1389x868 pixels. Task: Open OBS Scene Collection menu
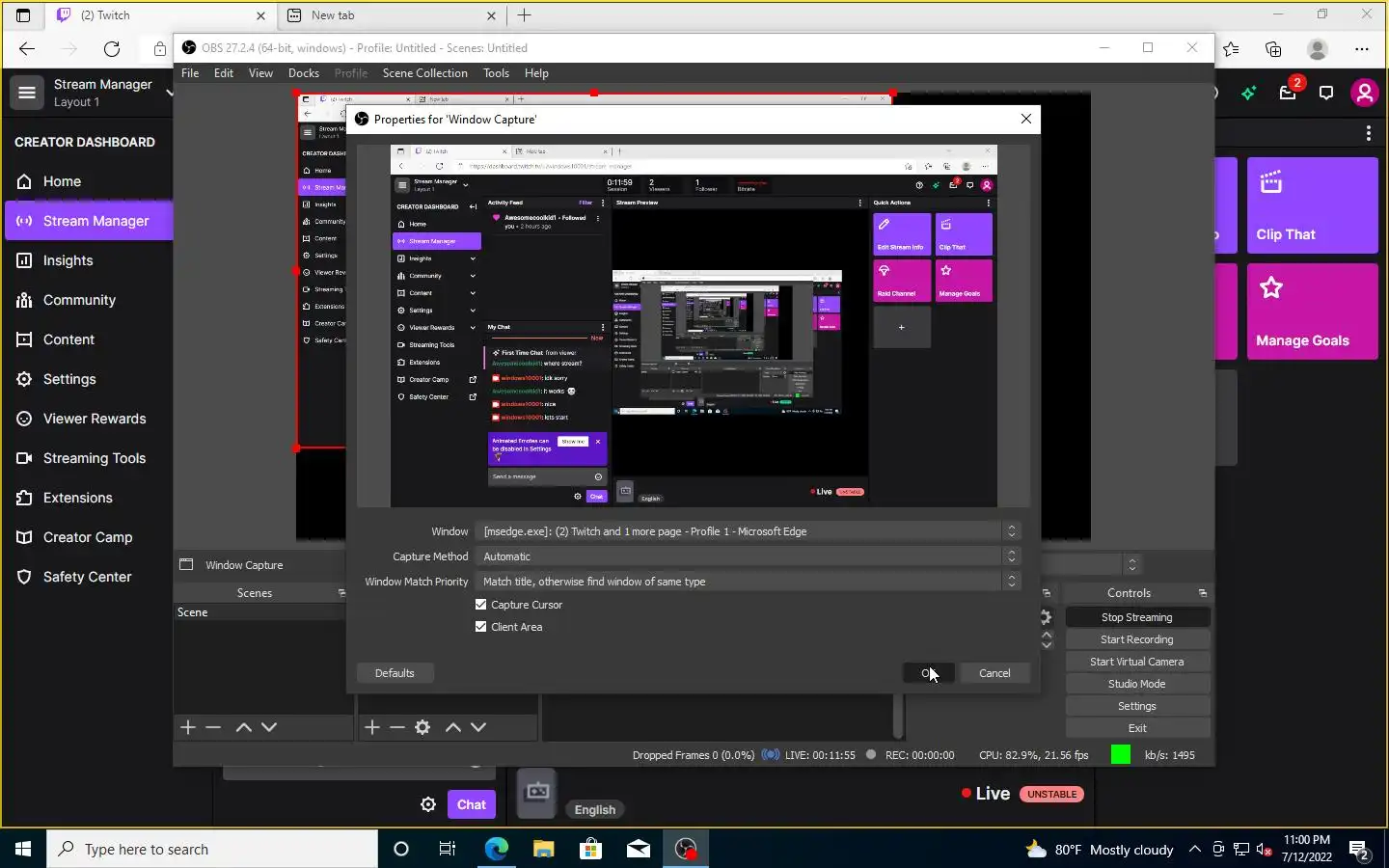pyautogui.click(x=425, y=73)
